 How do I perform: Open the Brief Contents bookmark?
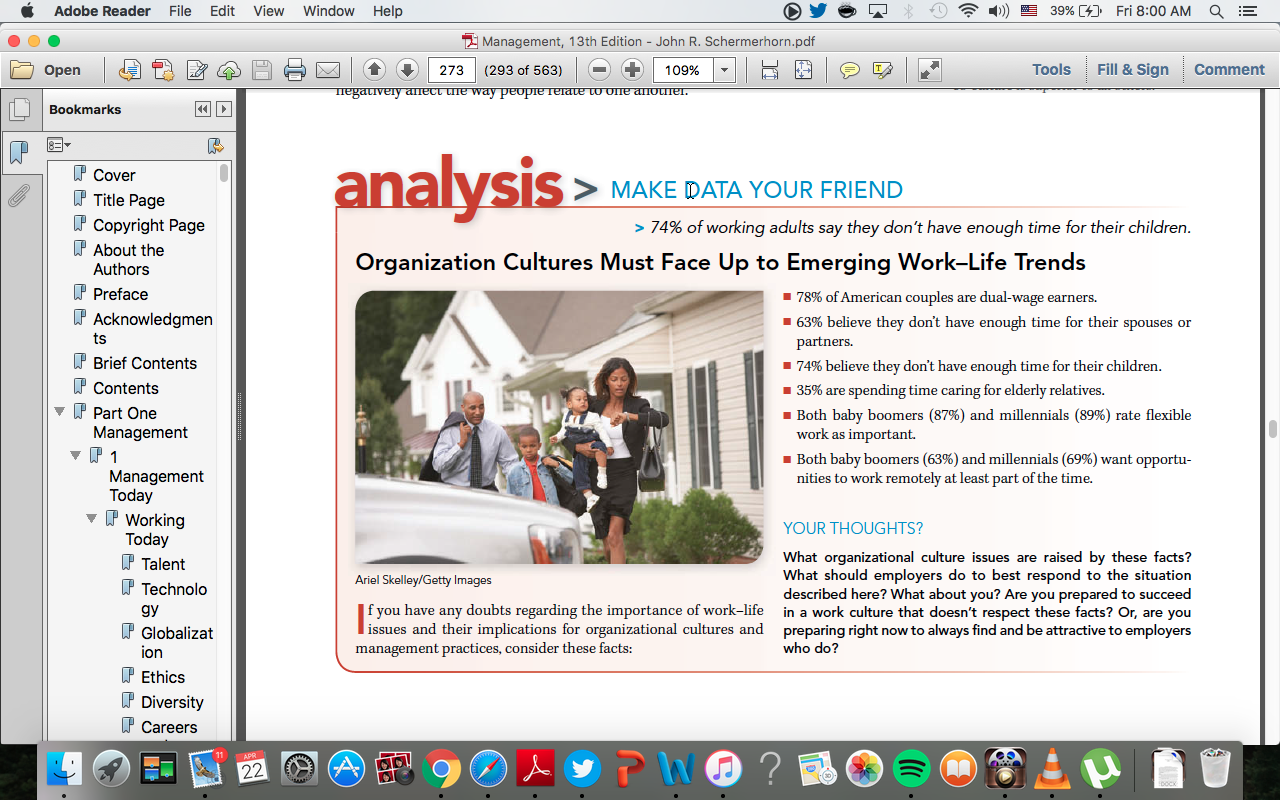point(145,363)
